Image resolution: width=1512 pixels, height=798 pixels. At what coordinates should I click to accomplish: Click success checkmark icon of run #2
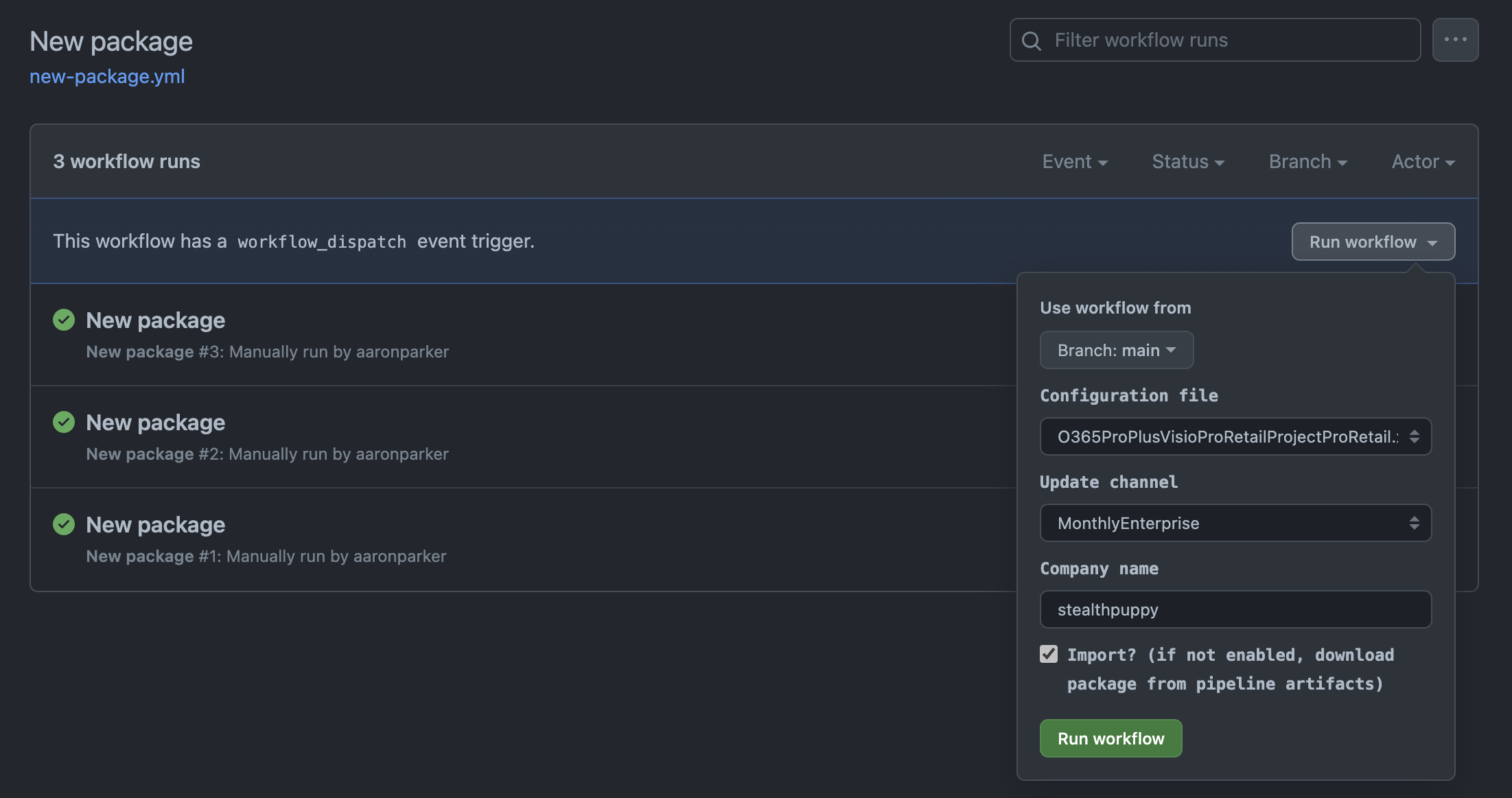tap(64, 422)
